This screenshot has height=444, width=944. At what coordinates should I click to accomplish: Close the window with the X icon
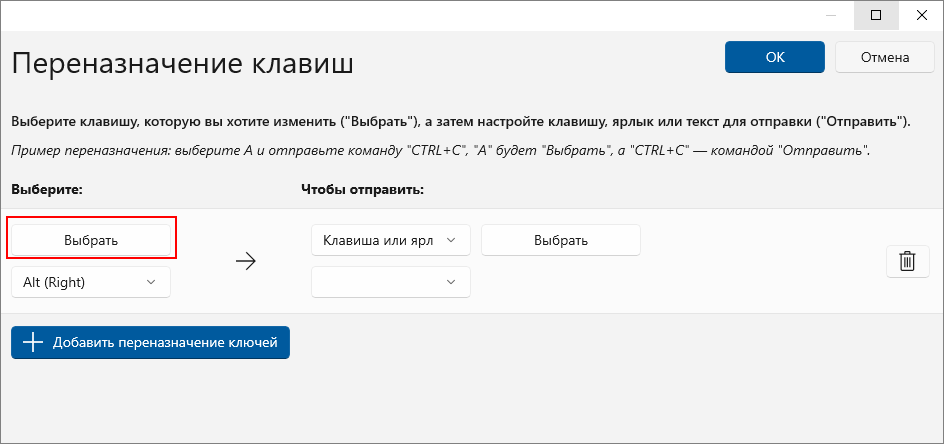(x=921, y=16)
